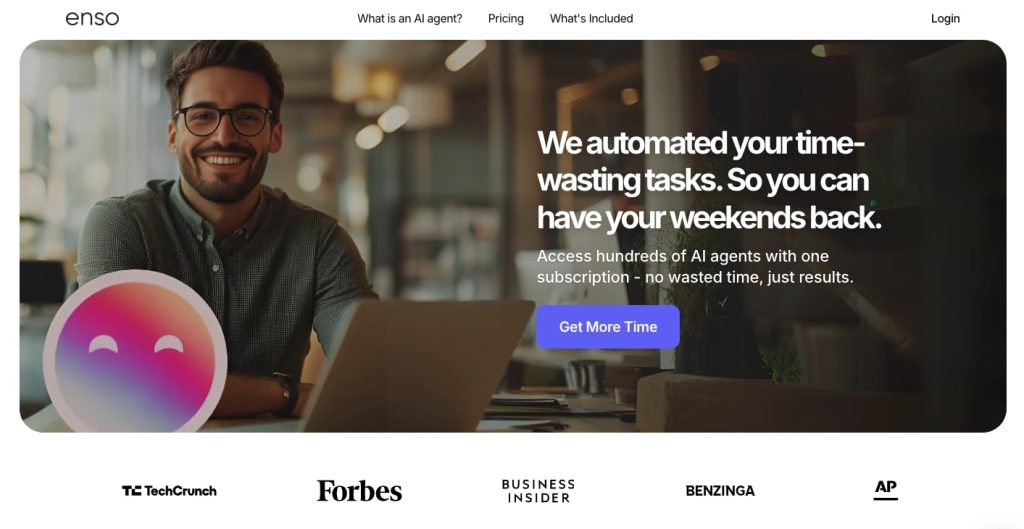Click the laptop in the hero image
Screen dimensions: 1024x529
(x=415, y=366)
